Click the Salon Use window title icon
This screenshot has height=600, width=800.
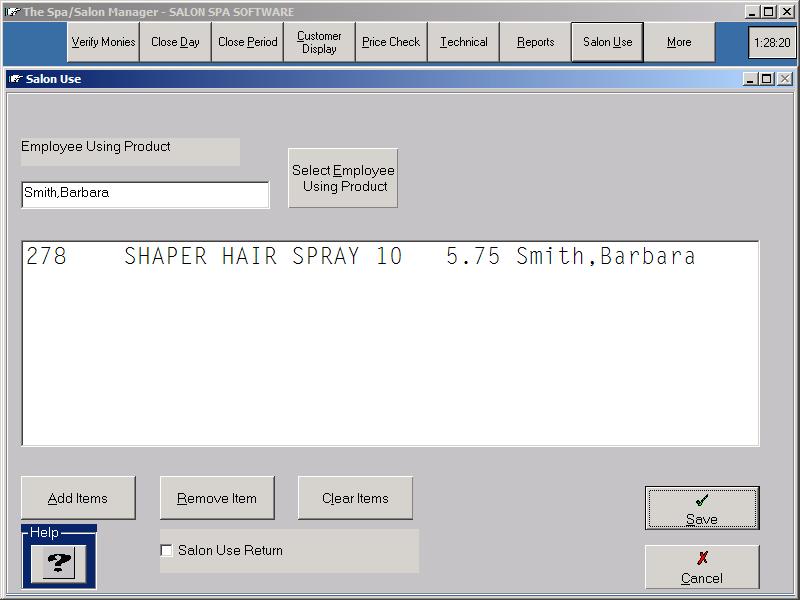15,79
